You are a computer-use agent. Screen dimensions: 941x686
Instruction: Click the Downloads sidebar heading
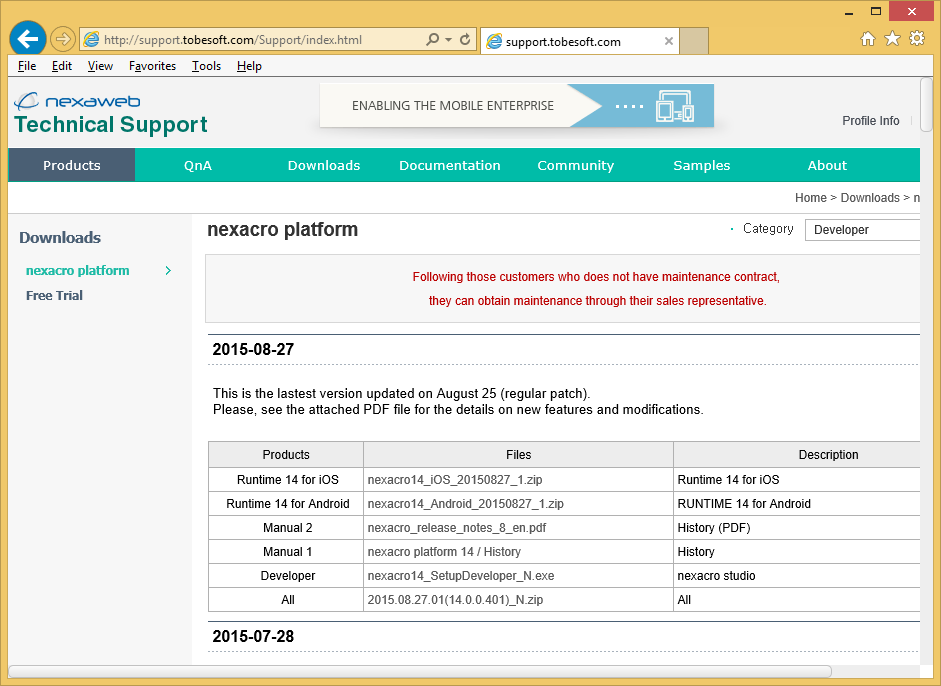click(x=60, y=238)
